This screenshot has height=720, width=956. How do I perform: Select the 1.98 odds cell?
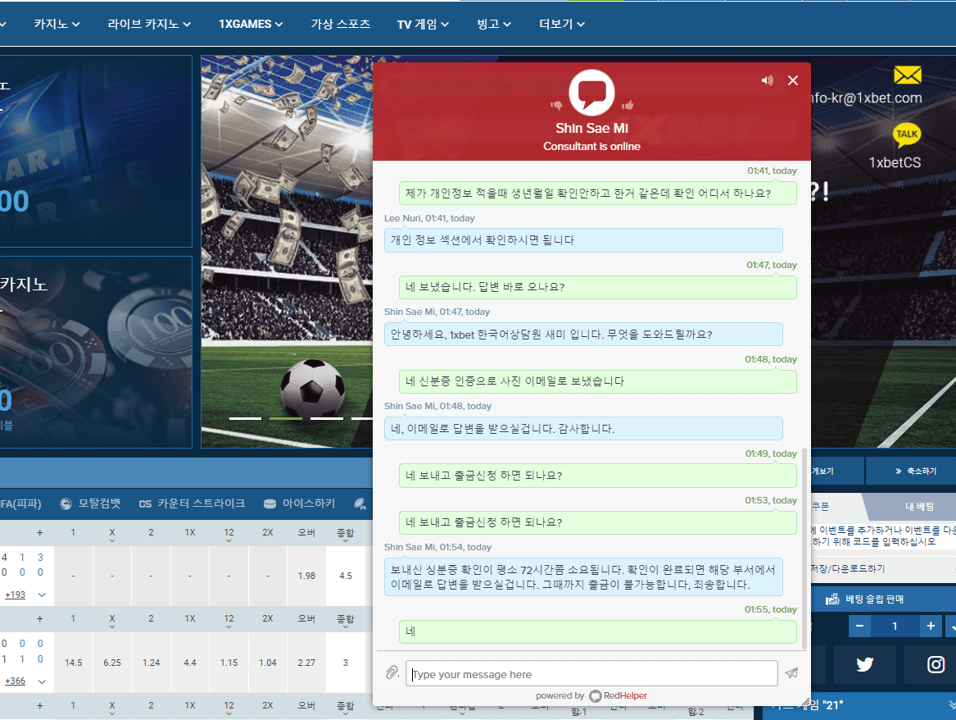[x=307, y=576]
